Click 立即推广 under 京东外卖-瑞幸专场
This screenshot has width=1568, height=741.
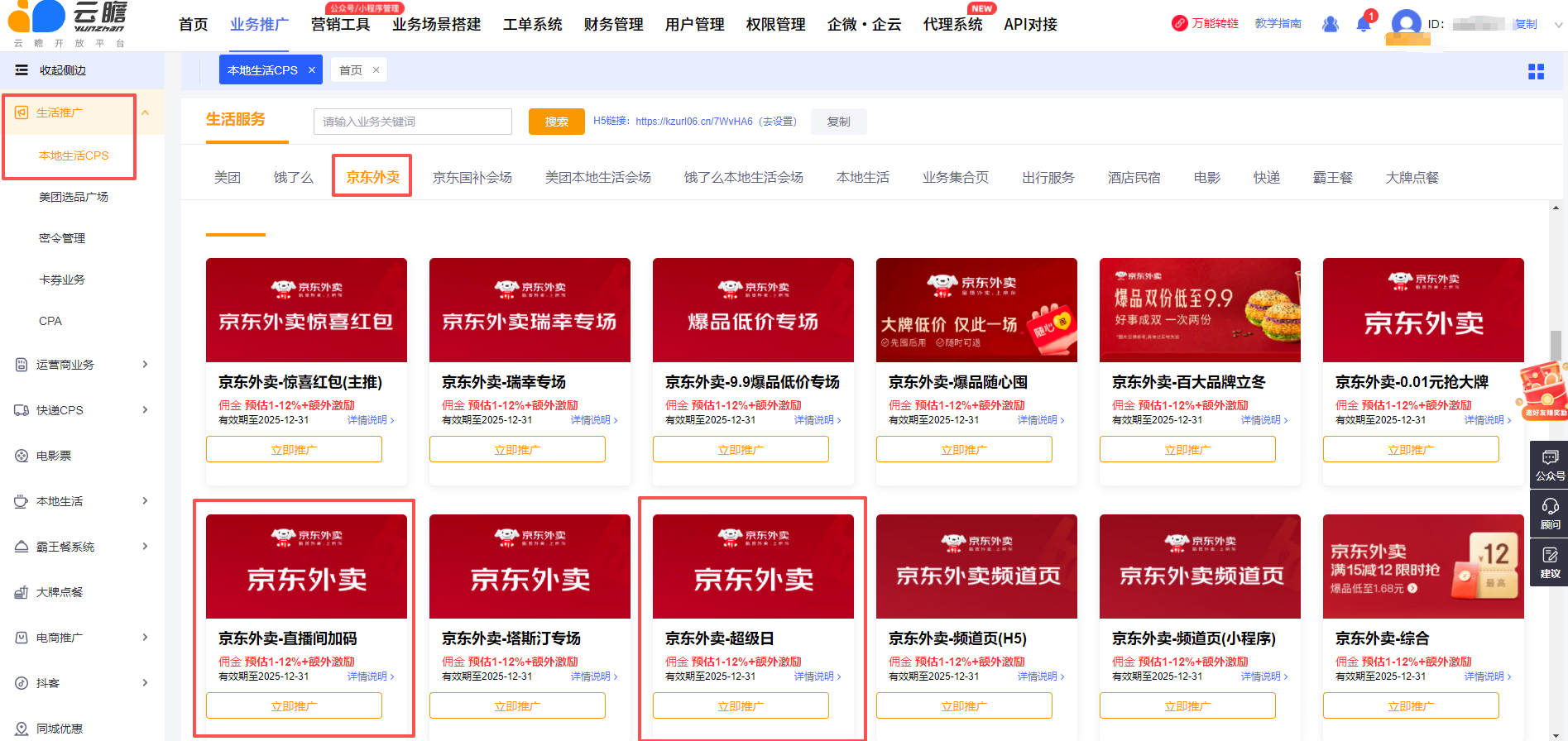point(517,450)
